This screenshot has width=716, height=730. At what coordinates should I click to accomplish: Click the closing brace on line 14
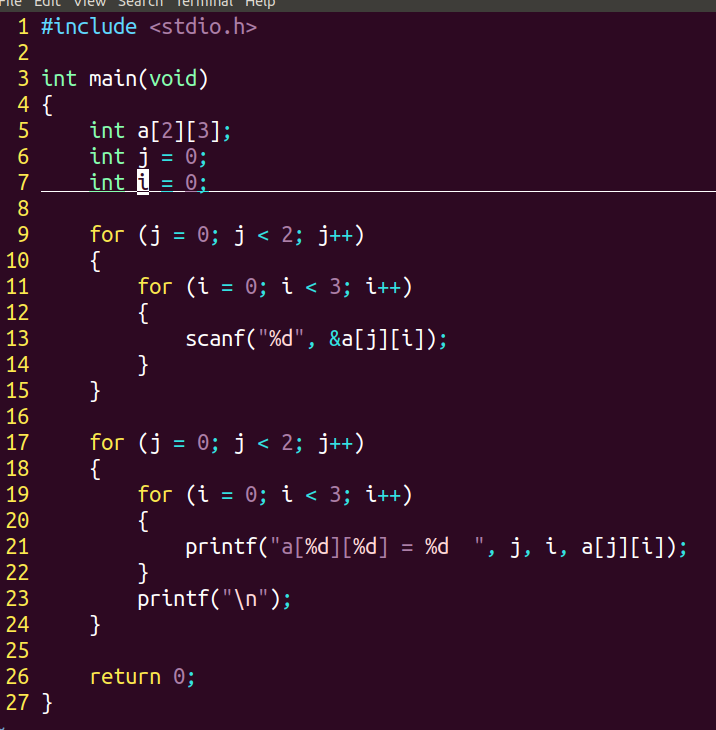(x=143, y=365)
